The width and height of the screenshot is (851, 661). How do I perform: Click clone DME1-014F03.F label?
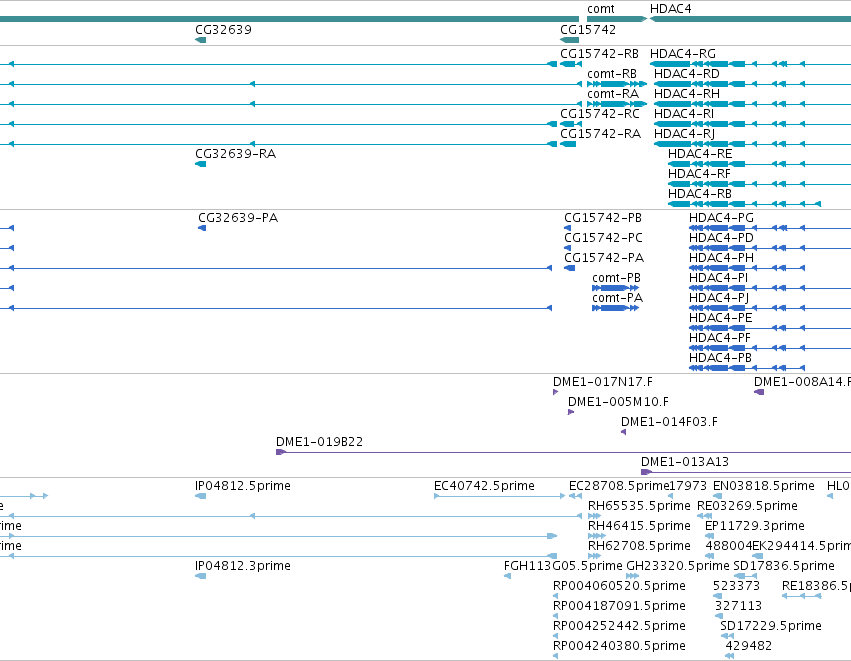coord(669,423)
